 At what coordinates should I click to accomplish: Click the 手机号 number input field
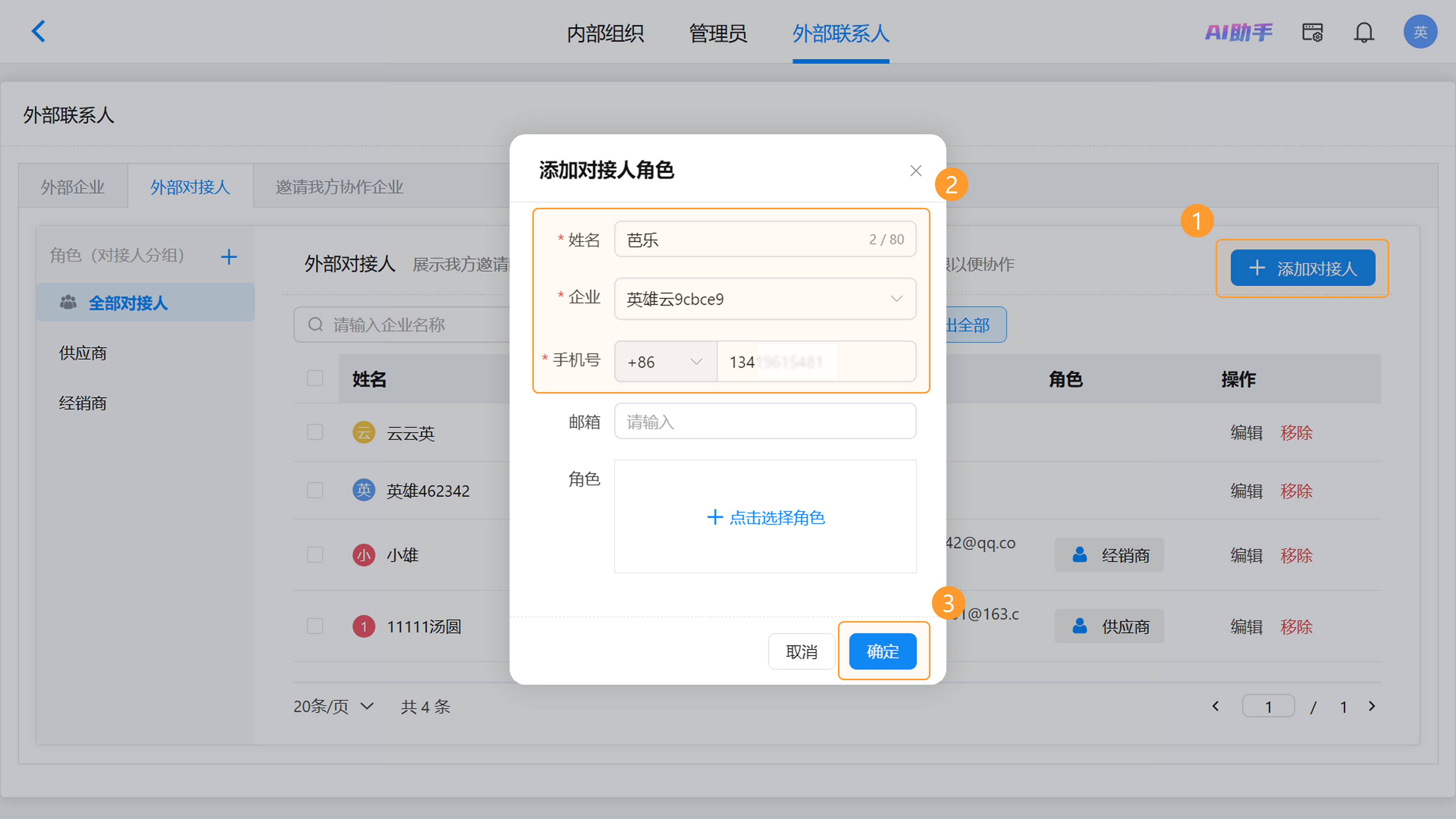(x=817, y=362)
